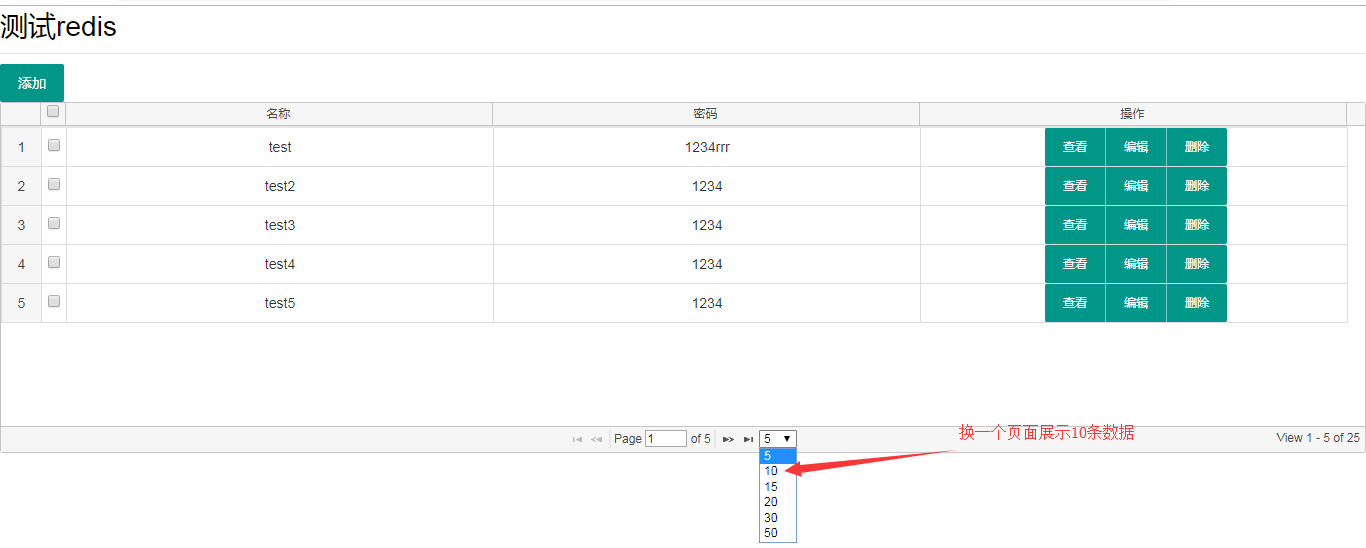Viewport: 1366px width, 548px height.
Task: Click 查看 for row test4
Action: 1075,264
